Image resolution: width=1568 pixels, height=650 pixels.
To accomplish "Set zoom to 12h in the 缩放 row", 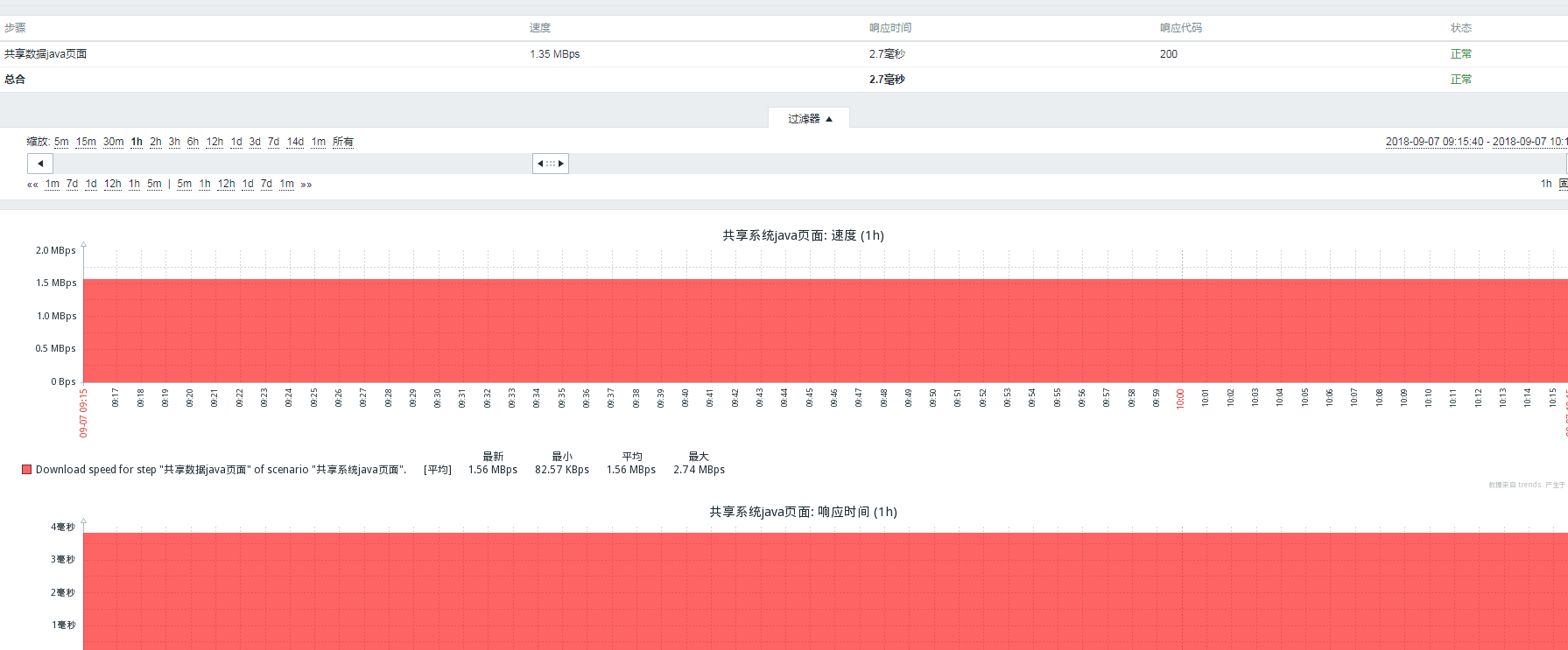I will (214, 142).
